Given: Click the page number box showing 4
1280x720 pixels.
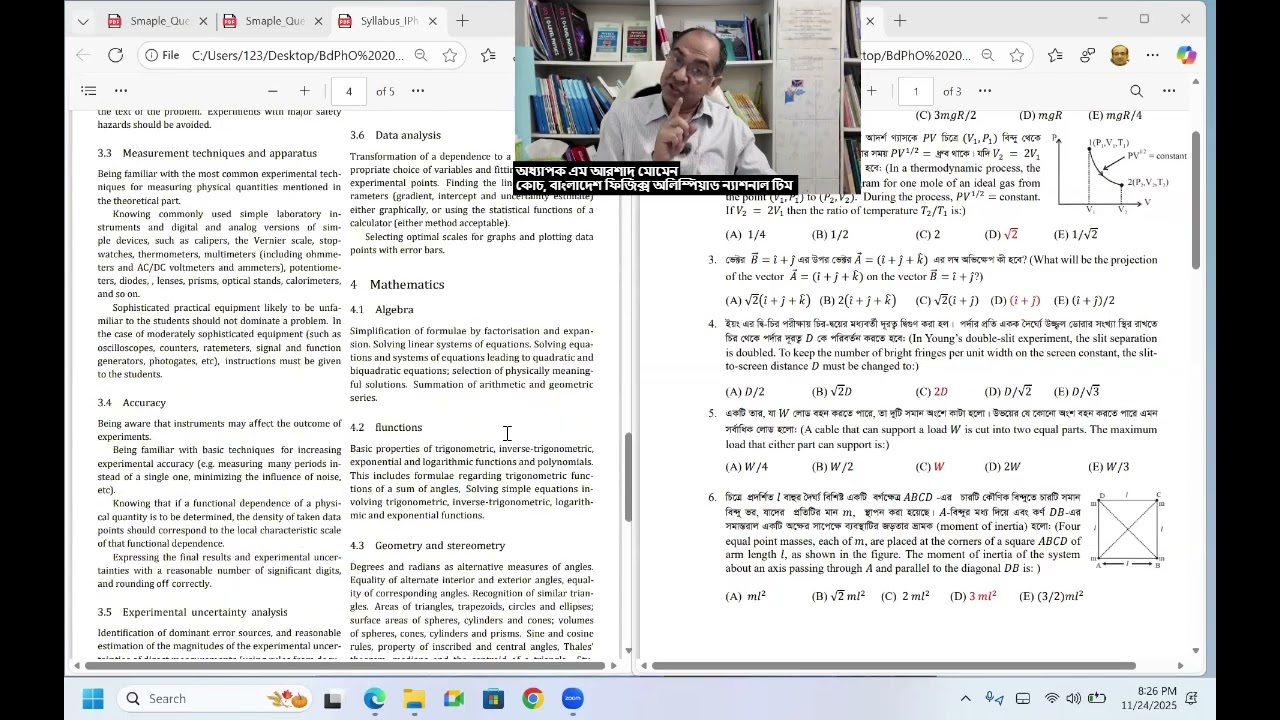Looking at the screenshot, I should click(x=348, y=91).
